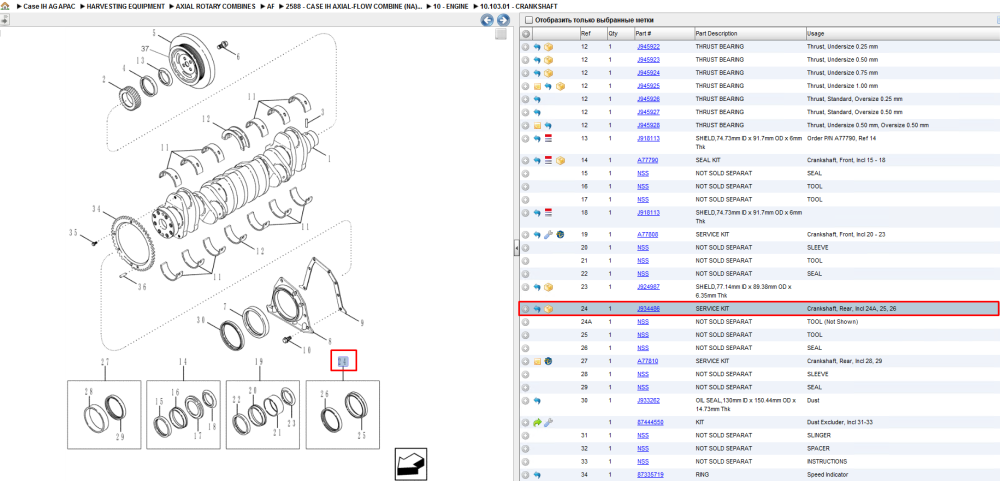Click the box icon in row J924987

coord(548,287)
